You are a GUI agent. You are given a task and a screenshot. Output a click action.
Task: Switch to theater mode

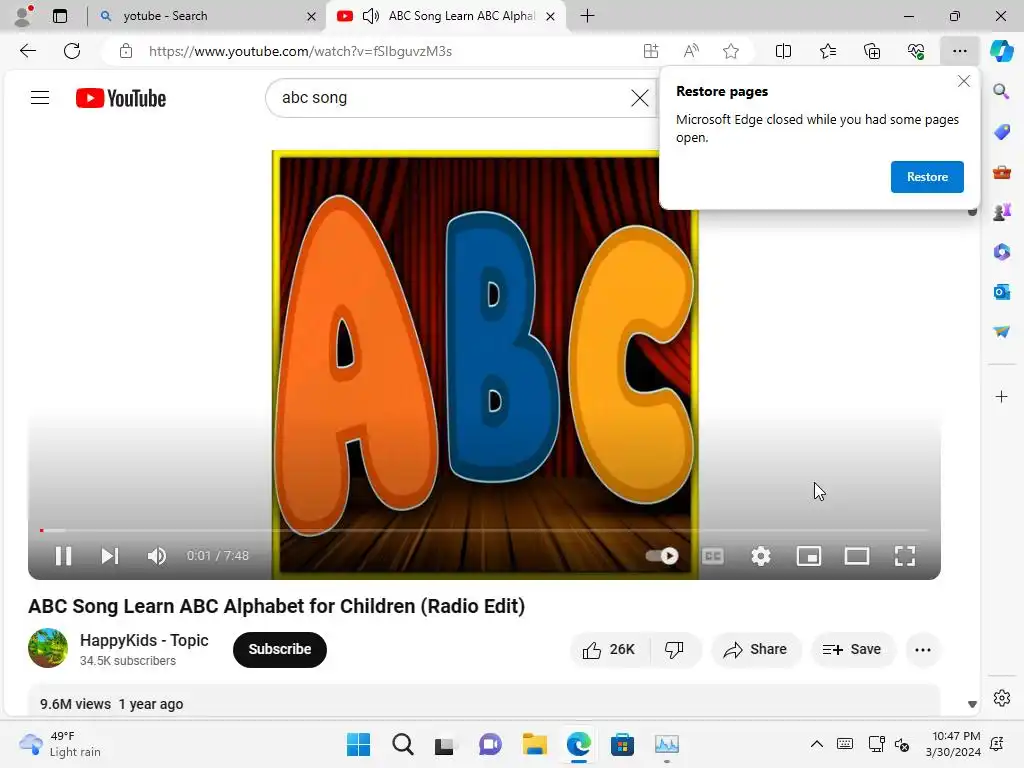[857, 556]
